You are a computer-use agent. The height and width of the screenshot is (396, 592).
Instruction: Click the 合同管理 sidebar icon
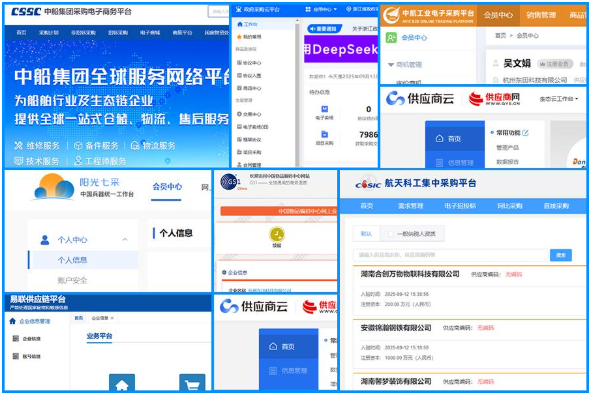[x=239, y=165]
